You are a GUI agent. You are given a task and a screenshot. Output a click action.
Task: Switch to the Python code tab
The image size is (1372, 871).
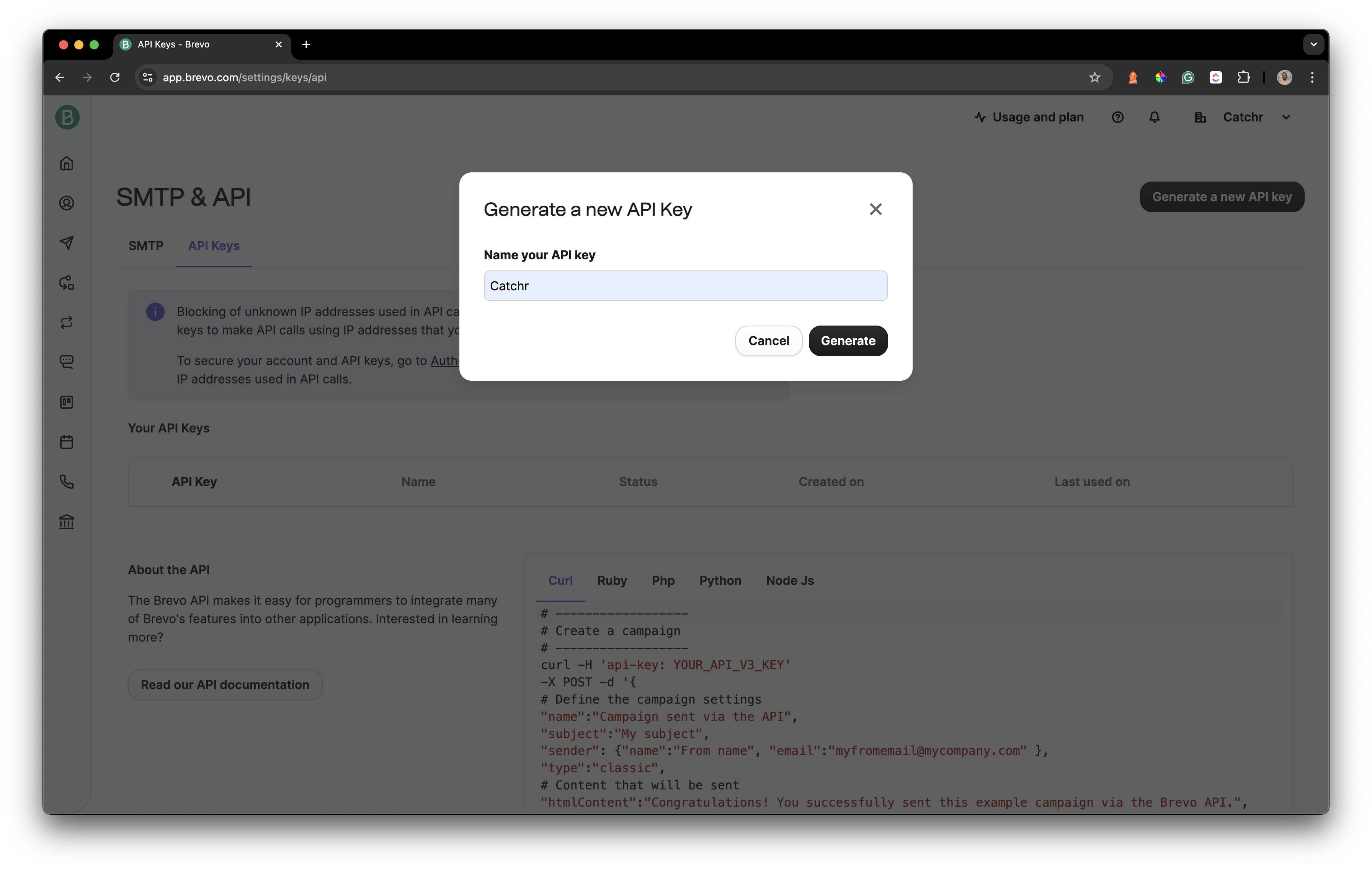pos(720,580)
